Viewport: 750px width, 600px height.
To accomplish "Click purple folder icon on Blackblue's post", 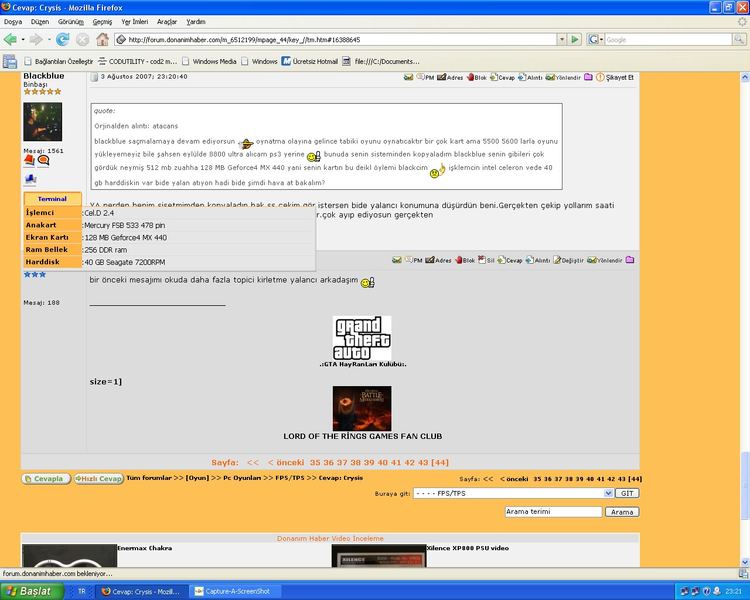I will [588, 77].
